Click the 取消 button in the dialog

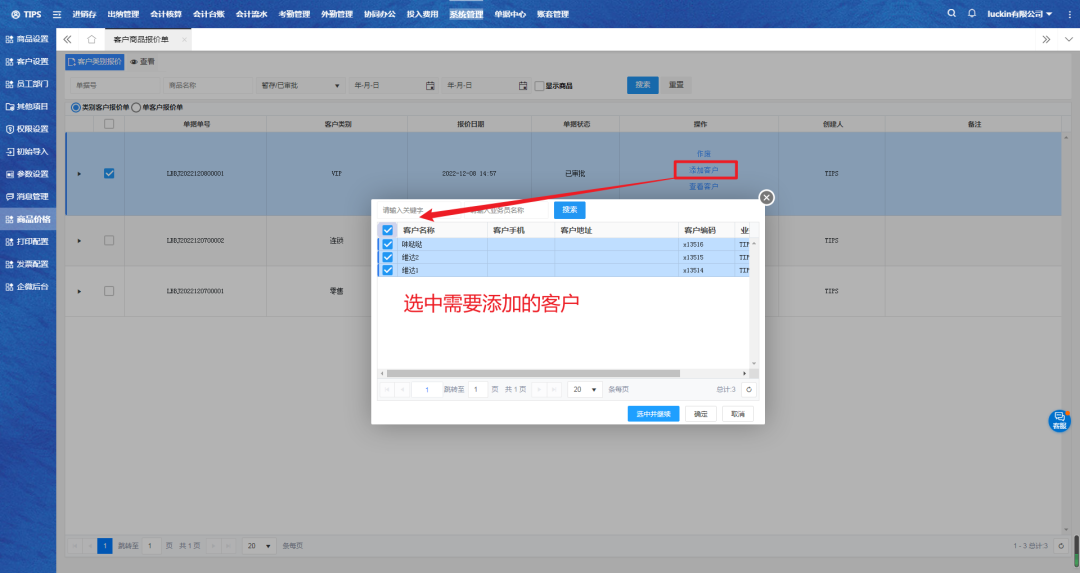736,414
